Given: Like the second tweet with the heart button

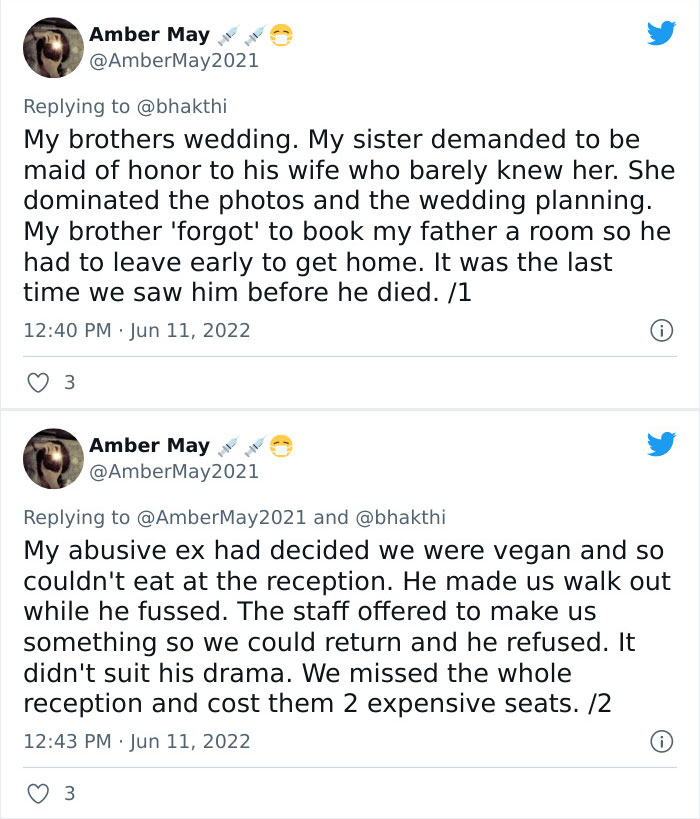Looking at the screenshot, I should coord(38,794).
